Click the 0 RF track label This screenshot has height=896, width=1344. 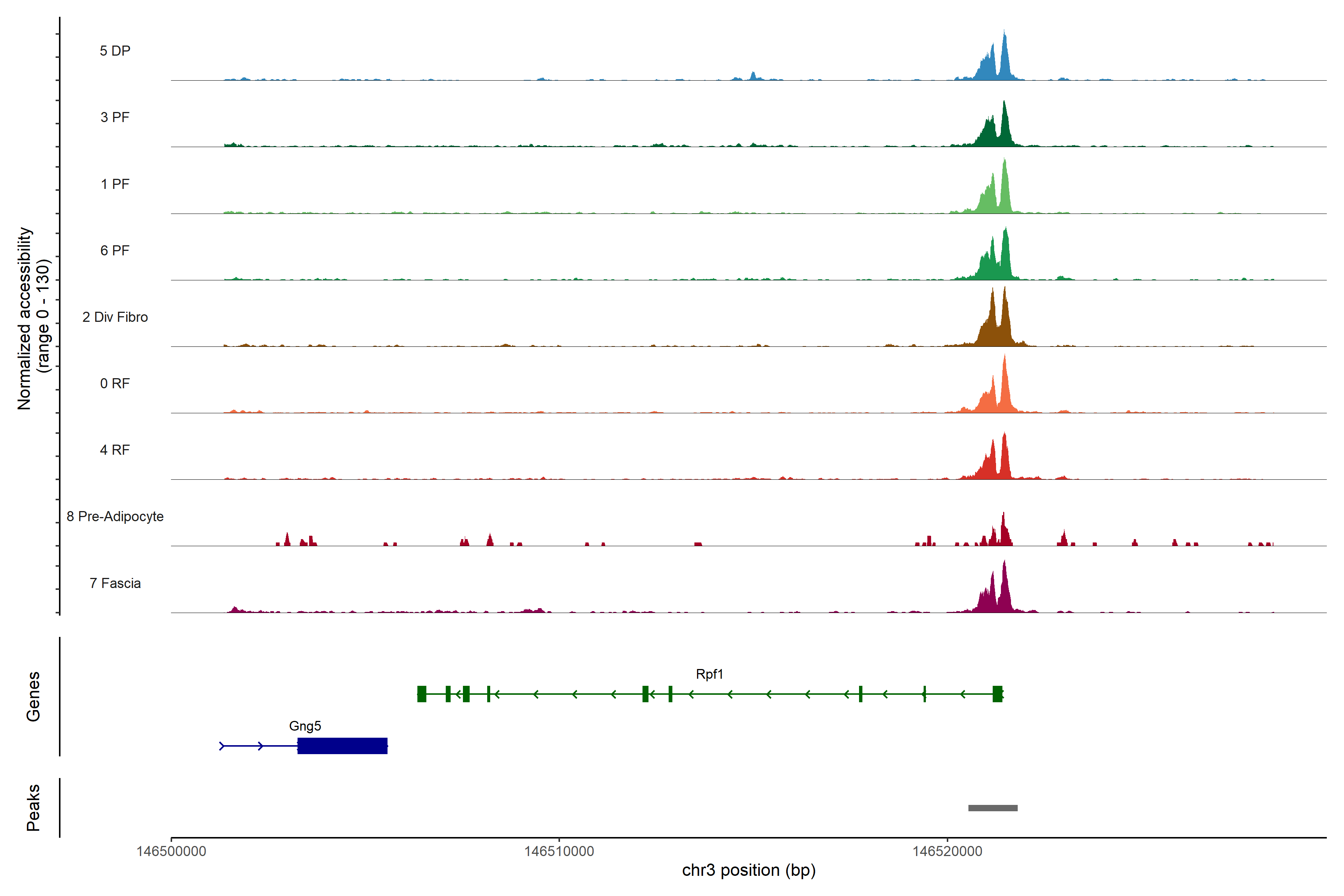(x=115, y=383)
